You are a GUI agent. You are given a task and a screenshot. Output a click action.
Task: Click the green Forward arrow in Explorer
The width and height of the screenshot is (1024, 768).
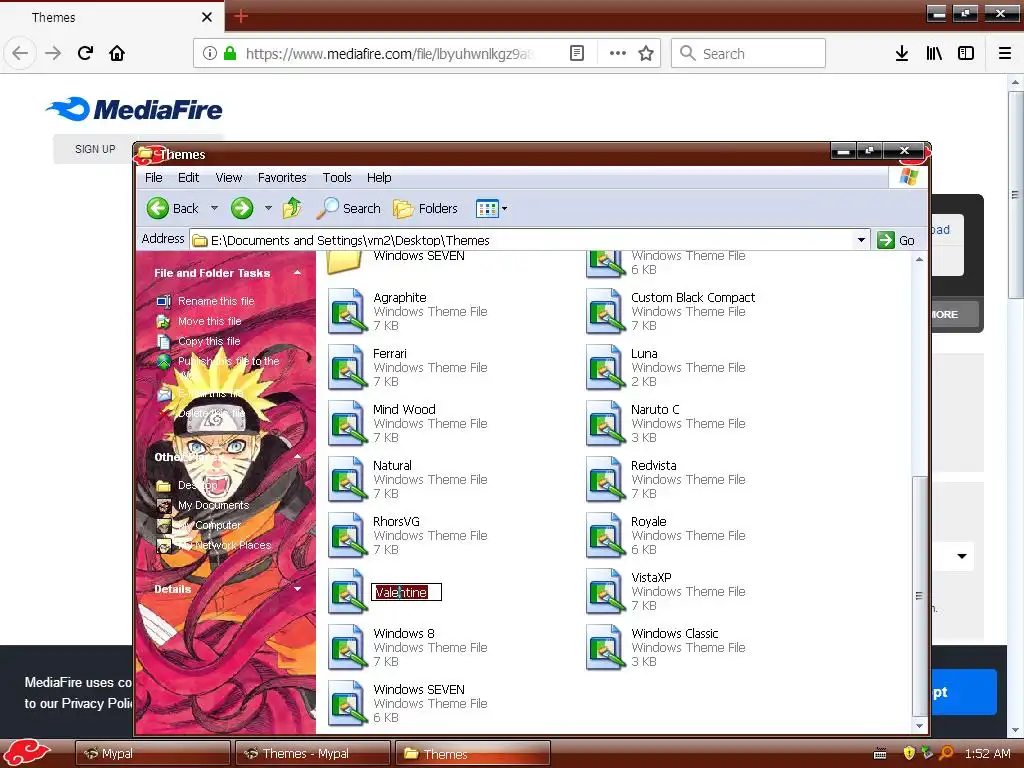click(242, 208)
